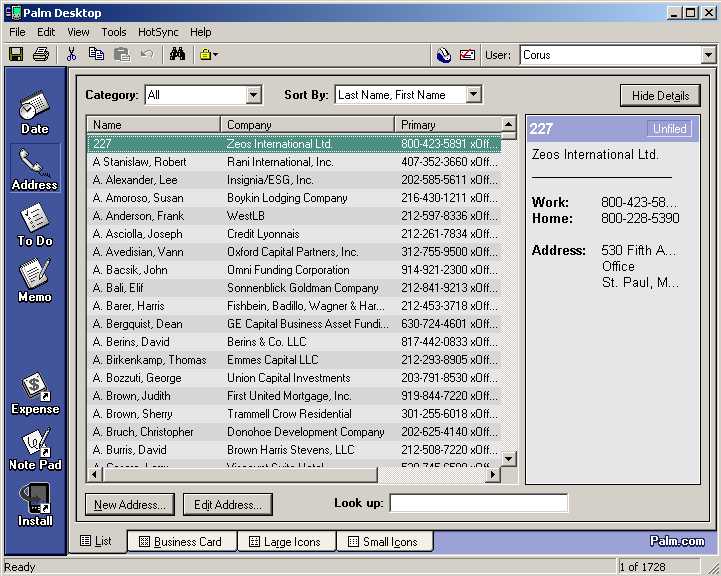Click the HotSync icon beside User
Image resolution: width=721 pixels, height=576 pixels.
point(443,55)
